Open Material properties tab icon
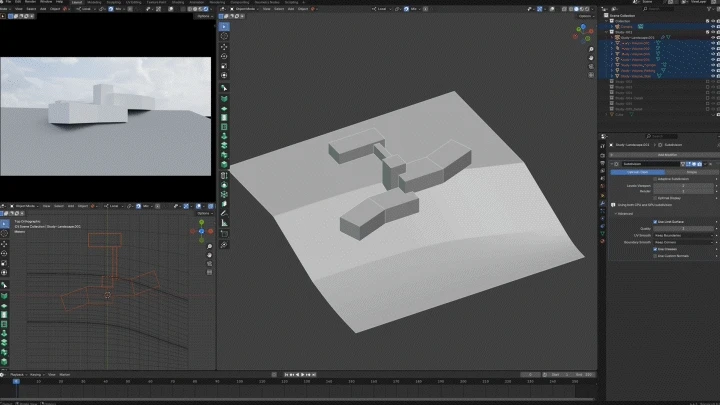The width and height of the screenshot is (720, 405). click(602, 241)
